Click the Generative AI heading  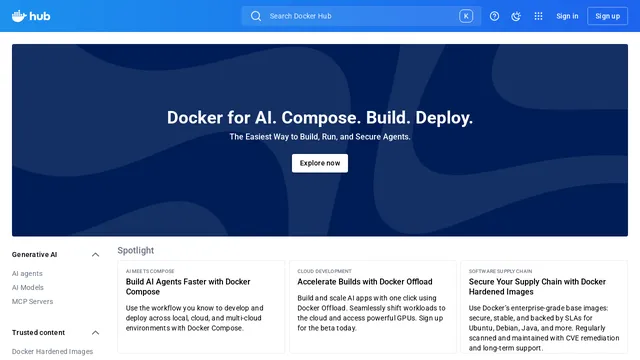click(34, 255)
